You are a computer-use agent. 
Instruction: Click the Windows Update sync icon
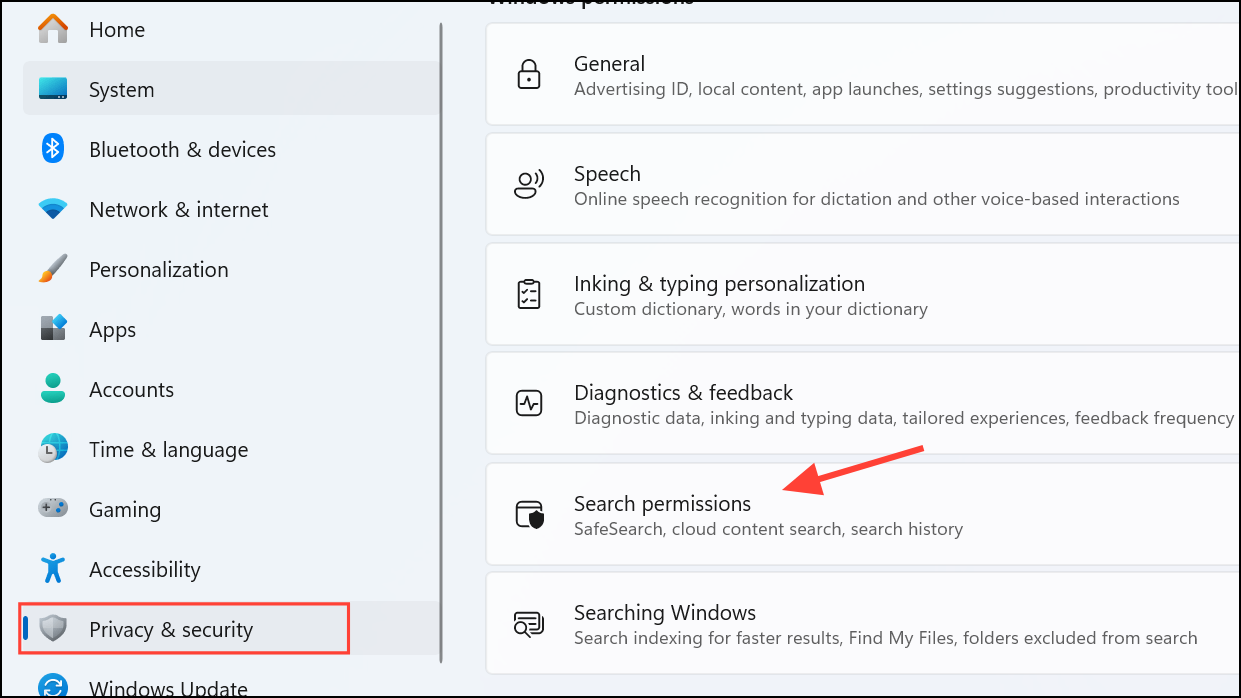click(x=53, y=688)
